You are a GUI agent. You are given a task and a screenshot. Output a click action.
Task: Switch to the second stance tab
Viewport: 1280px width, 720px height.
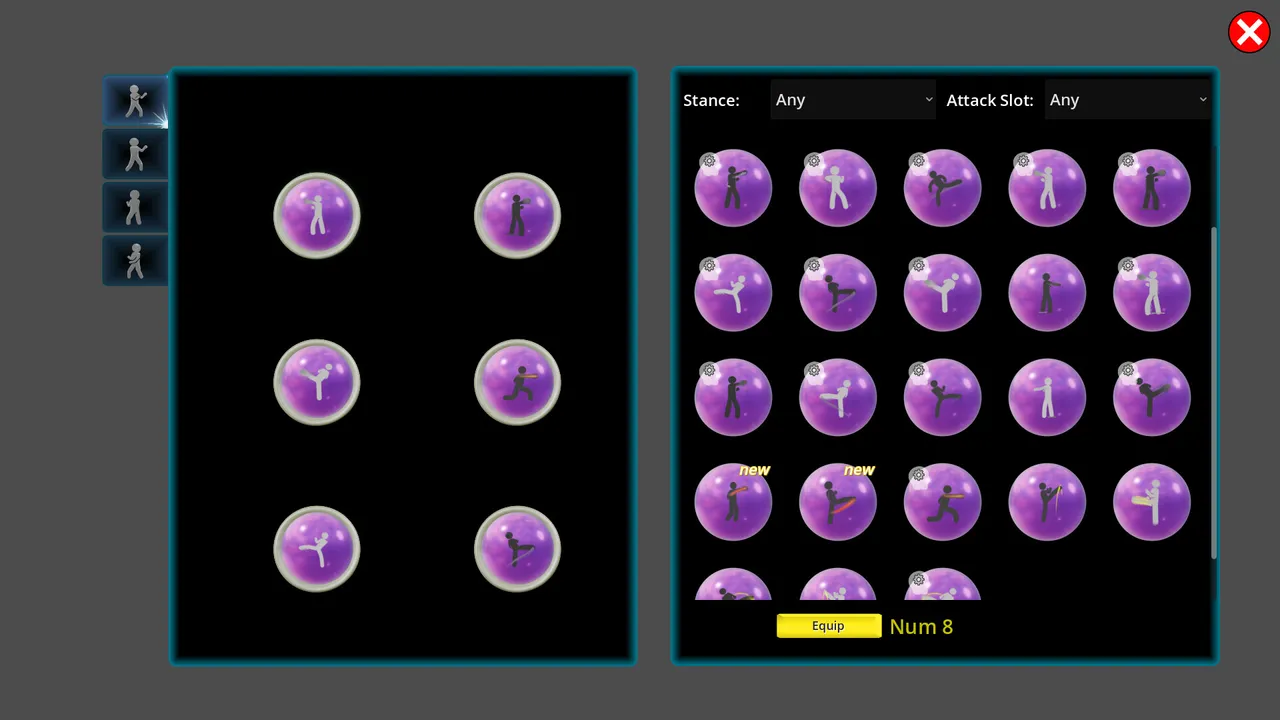(x=135, y=154)
